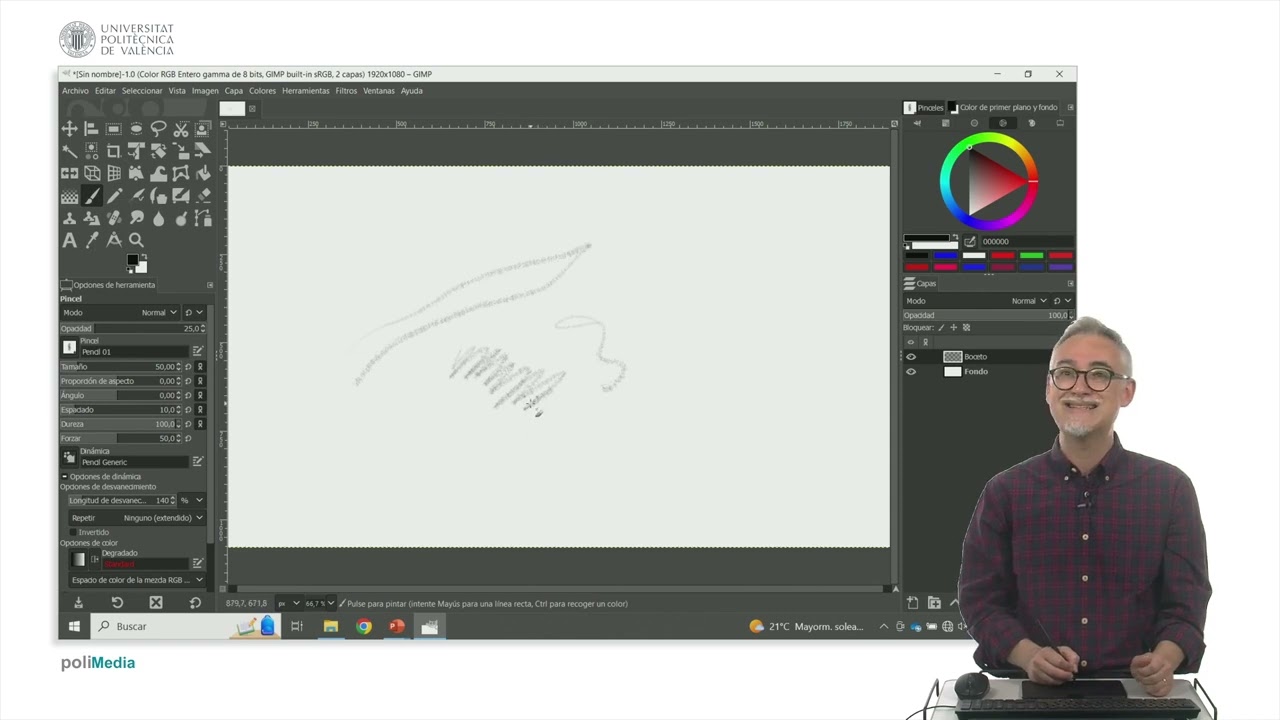Select the Cage Transform tool
This screenshot has width=1280, height=720.
click(x=181, y=173)
